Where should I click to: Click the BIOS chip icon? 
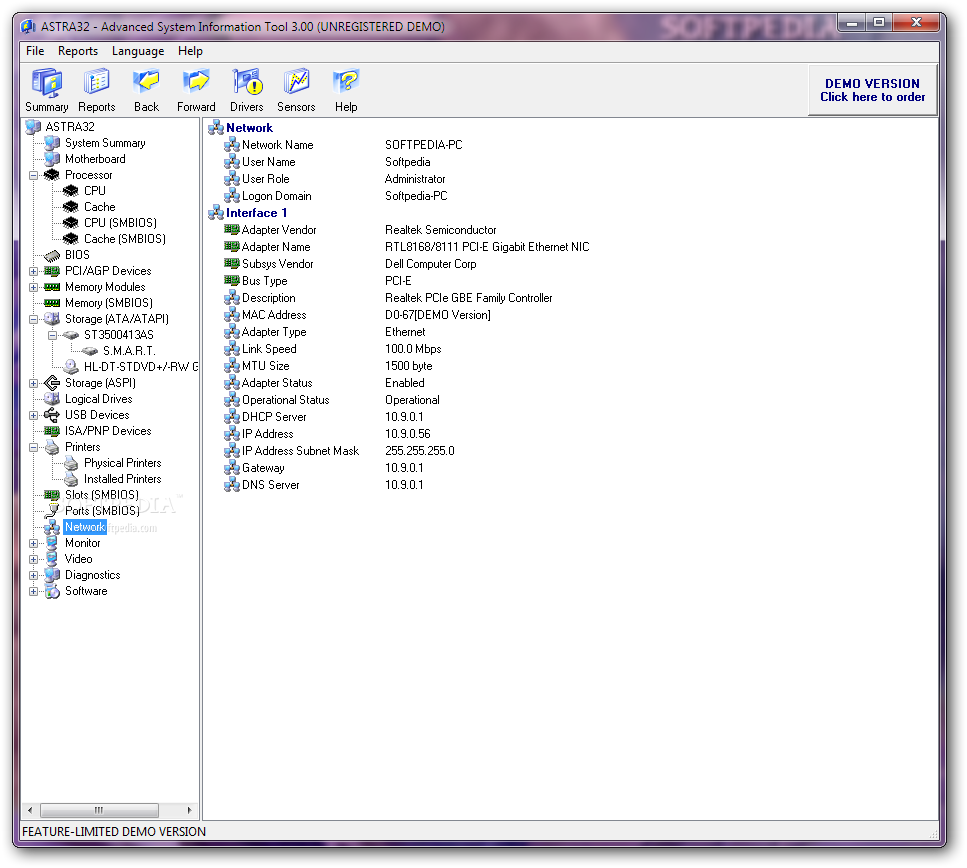[x=52, y=255]
